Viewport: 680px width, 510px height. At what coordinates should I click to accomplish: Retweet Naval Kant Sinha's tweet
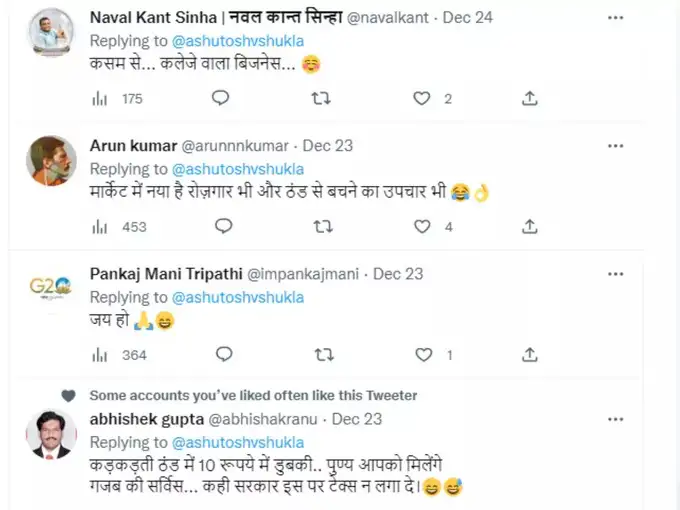[x=323, y=98]
